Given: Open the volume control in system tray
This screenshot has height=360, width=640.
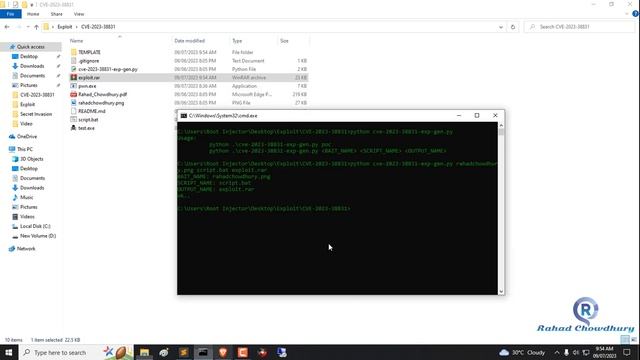Looking at the screenshot, I should click(x=576, y=352).
